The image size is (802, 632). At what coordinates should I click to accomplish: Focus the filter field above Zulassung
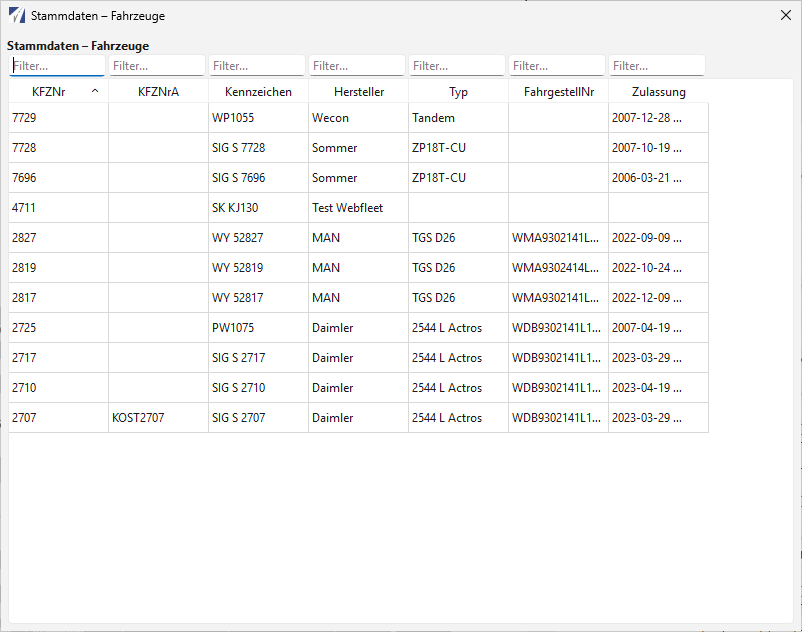[x=657, y=66]
